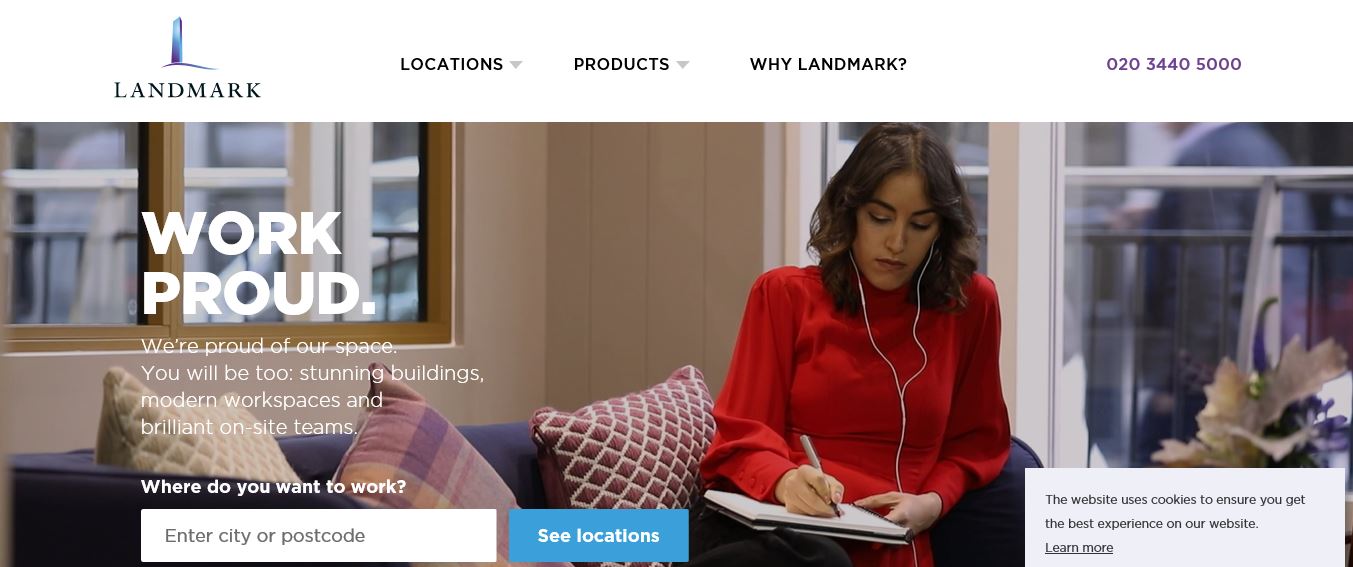
Task: Click the WORK PROUD. headline
Action: tap(258, 264)
